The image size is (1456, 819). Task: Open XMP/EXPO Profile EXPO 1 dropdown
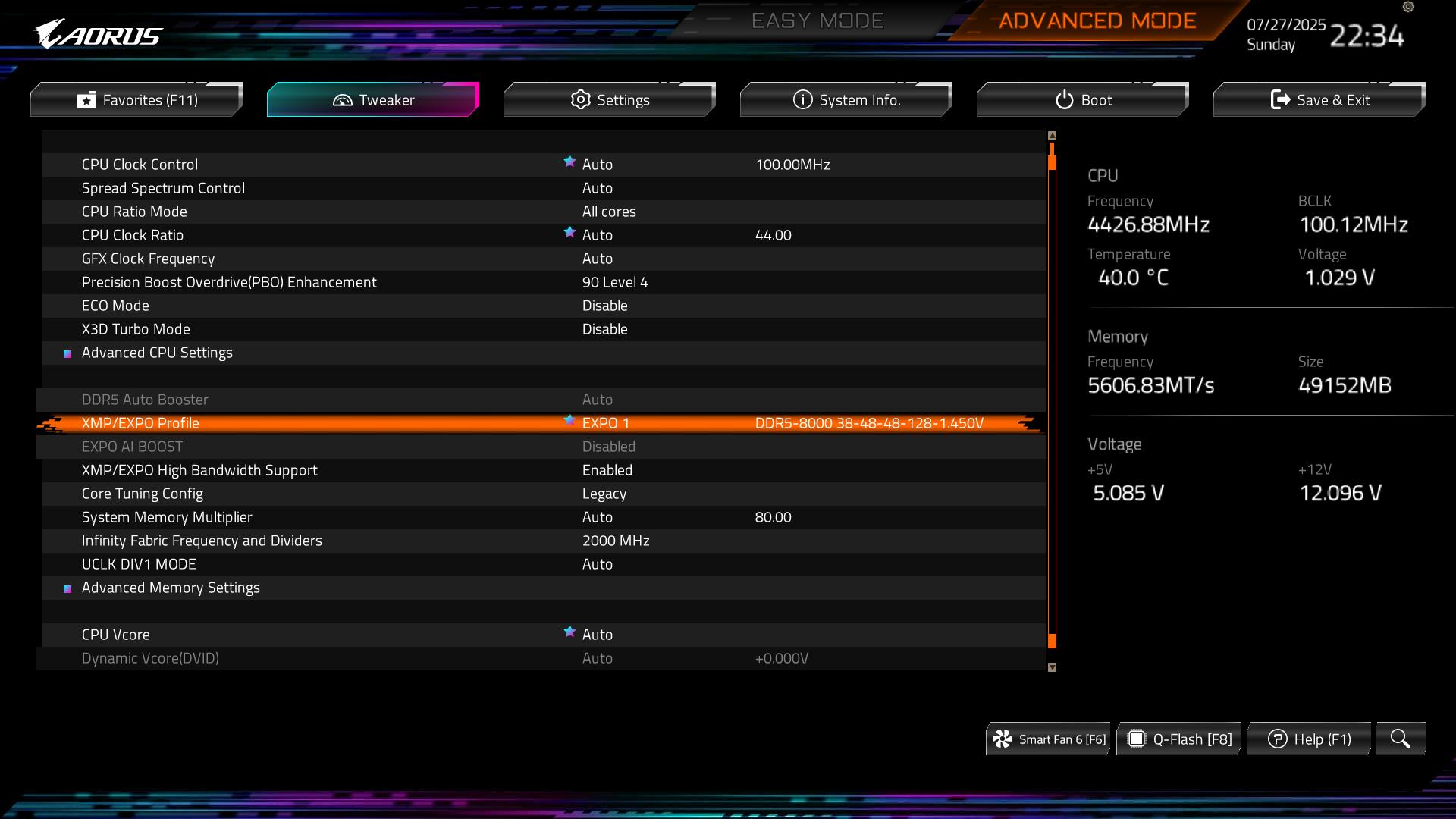605,423
